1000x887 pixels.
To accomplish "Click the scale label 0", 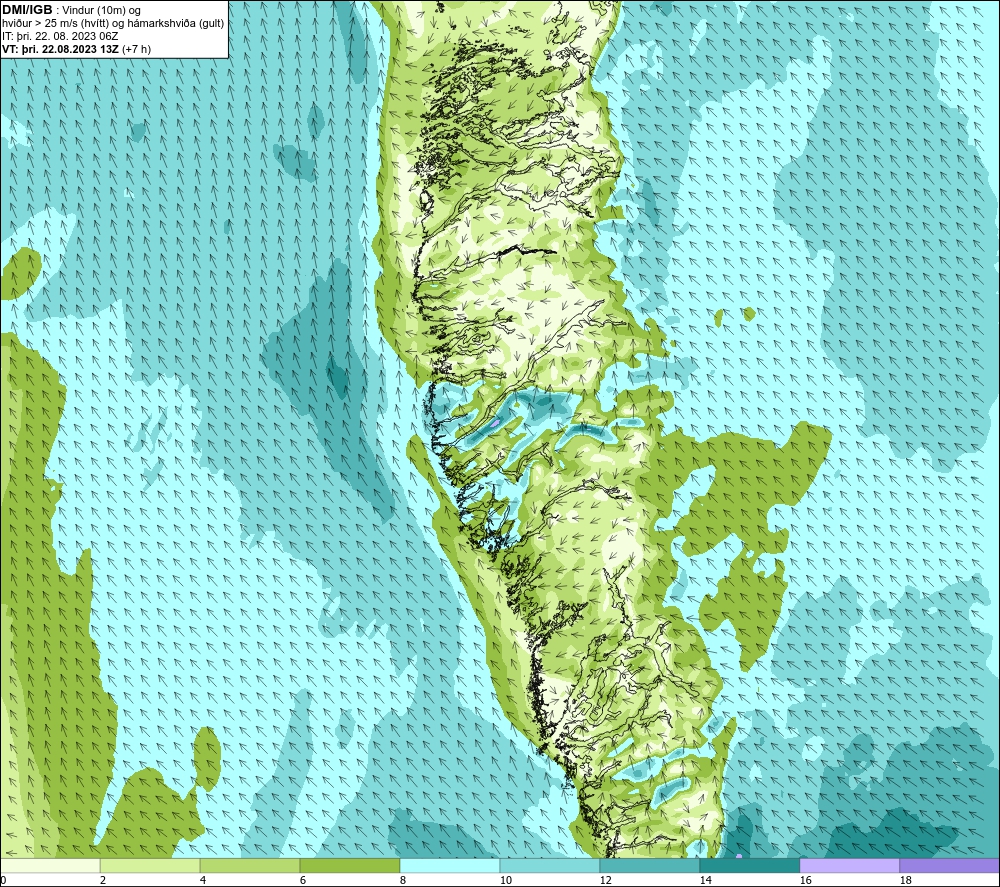I will coord(4,881).
